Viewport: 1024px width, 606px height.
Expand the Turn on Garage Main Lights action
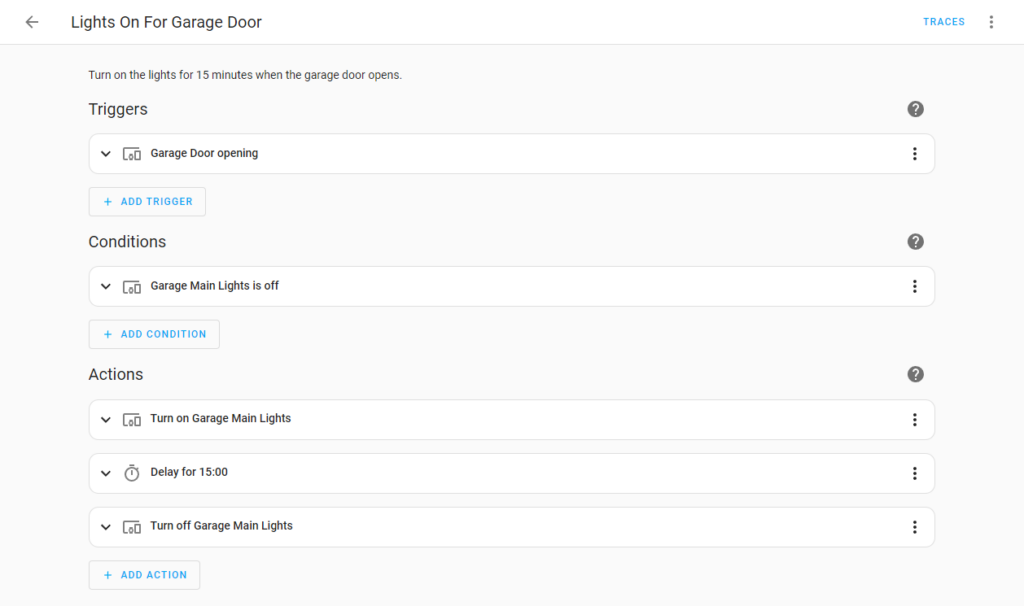pos(106,420)
